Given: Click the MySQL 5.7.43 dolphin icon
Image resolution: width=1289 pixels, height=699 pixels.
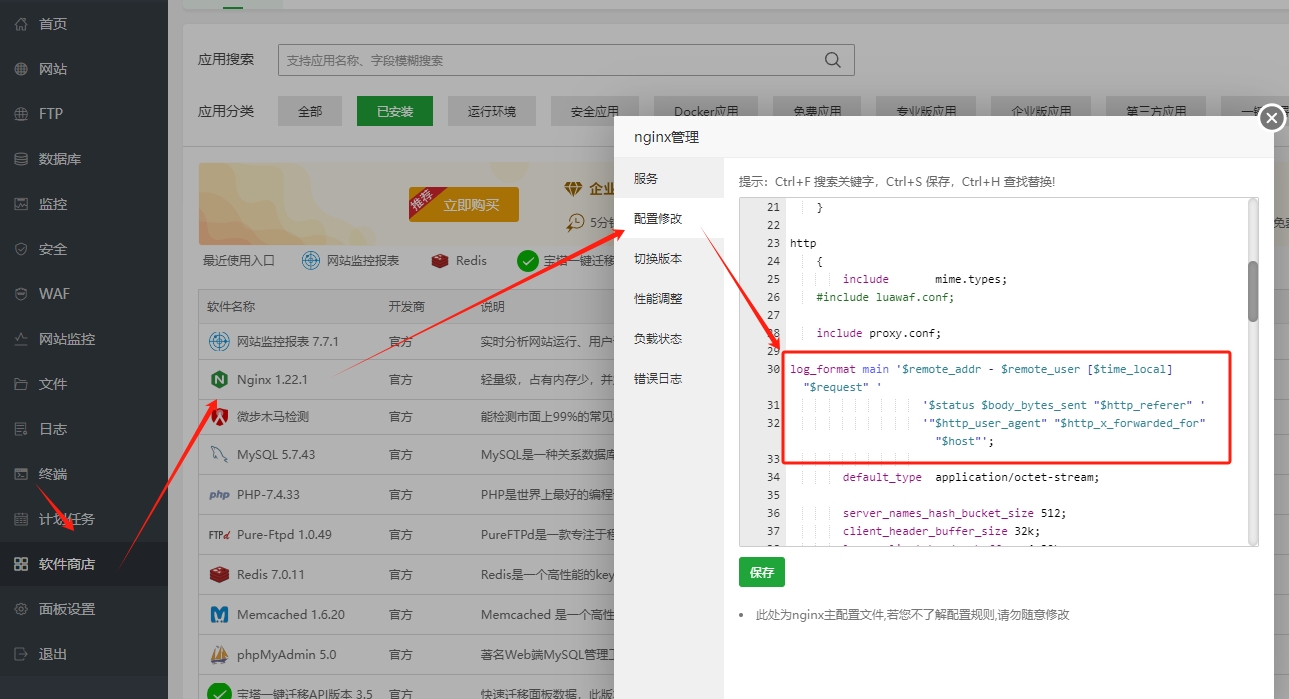Looking at the screenshot, I should [219, 455].
